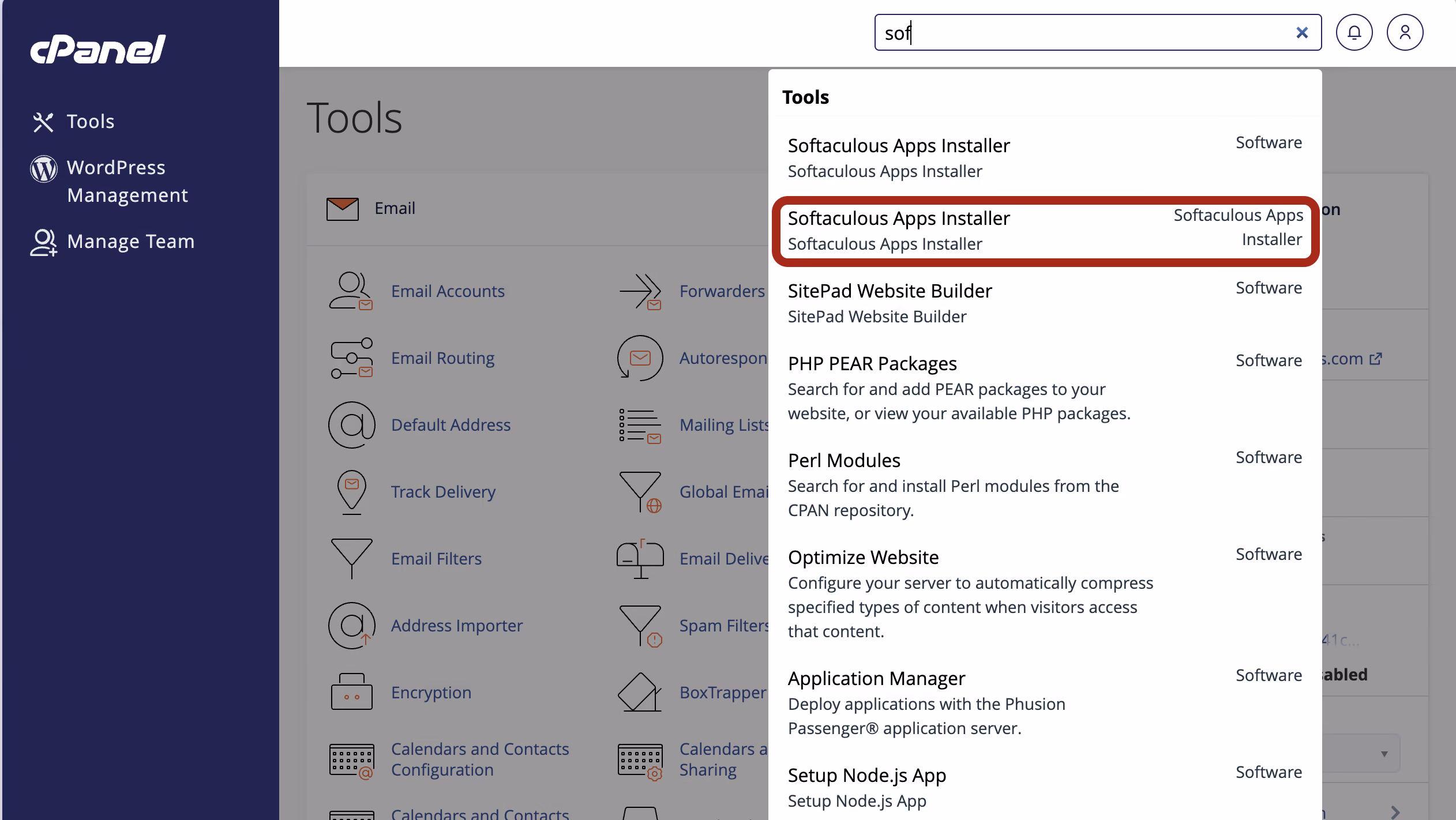
Task: Click the Tools heading in search results
Action: 805,97
